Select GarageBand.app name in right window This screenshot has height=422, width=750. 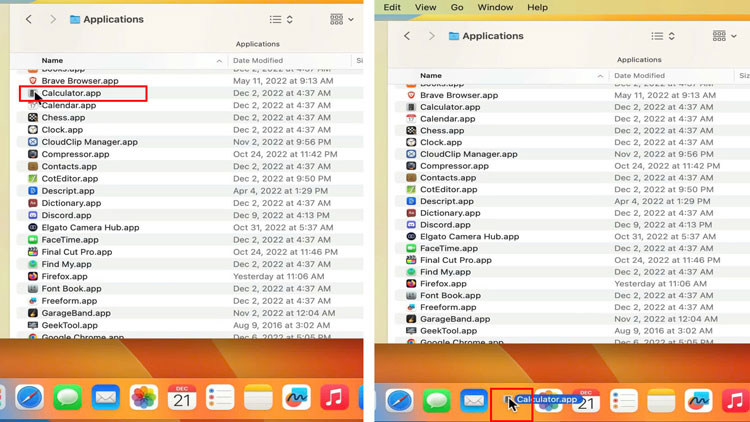point(455,319)
